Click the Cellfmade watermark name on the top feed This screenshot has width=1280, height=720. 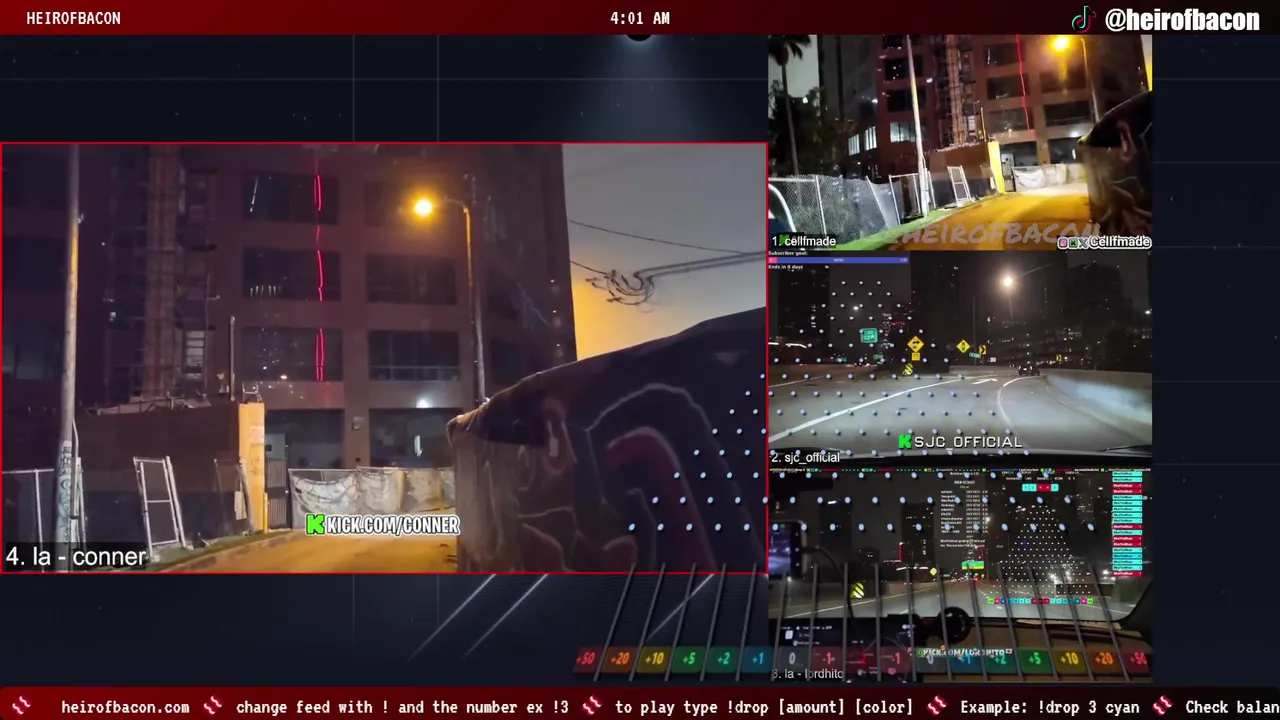[1120, 242]
